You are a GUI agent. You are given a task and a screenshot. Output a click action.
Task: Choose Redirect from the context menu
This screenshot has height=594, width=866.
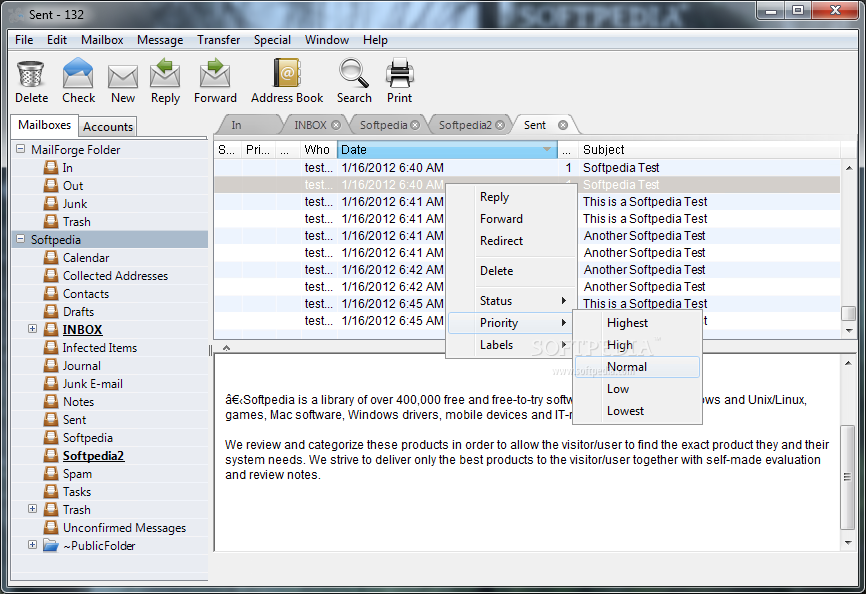click(511, 241)
